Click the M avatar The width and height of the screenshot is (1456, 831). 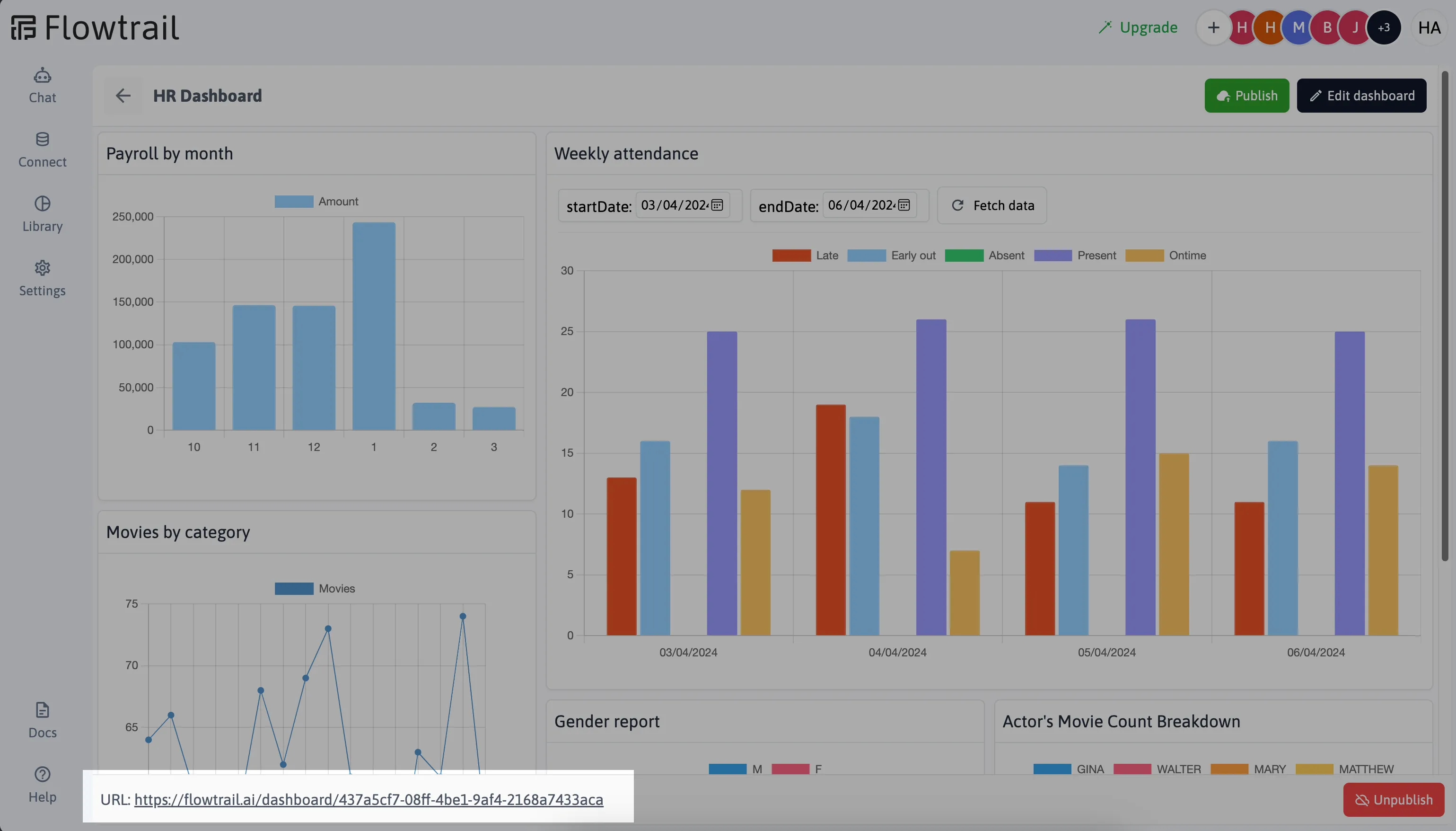point(1298,27)
